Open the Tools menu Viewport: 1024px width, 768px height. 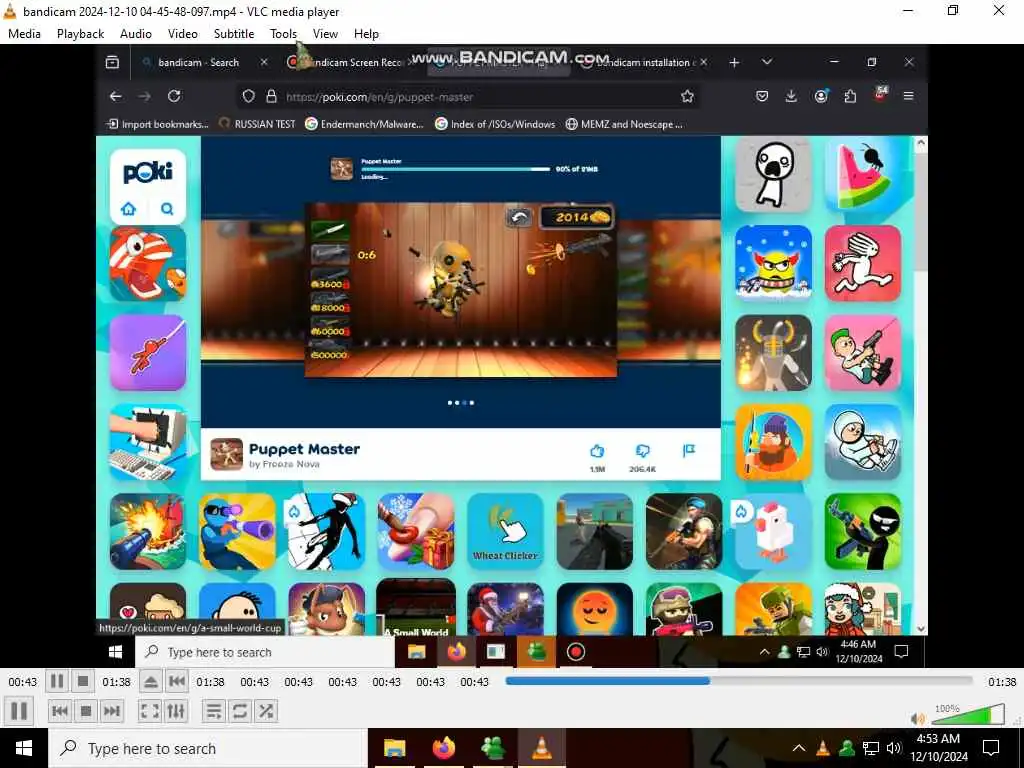coord(283,34)
